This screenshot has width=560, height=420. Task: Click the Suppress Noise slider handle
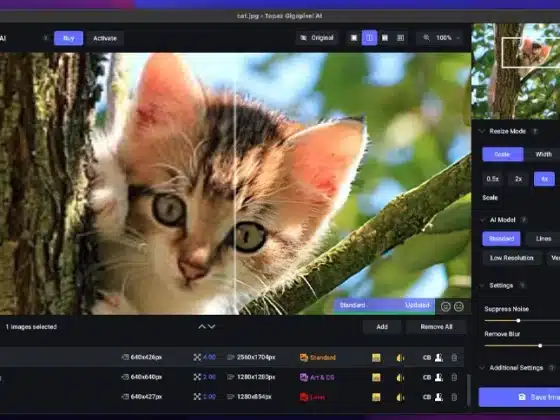point(518,321)
